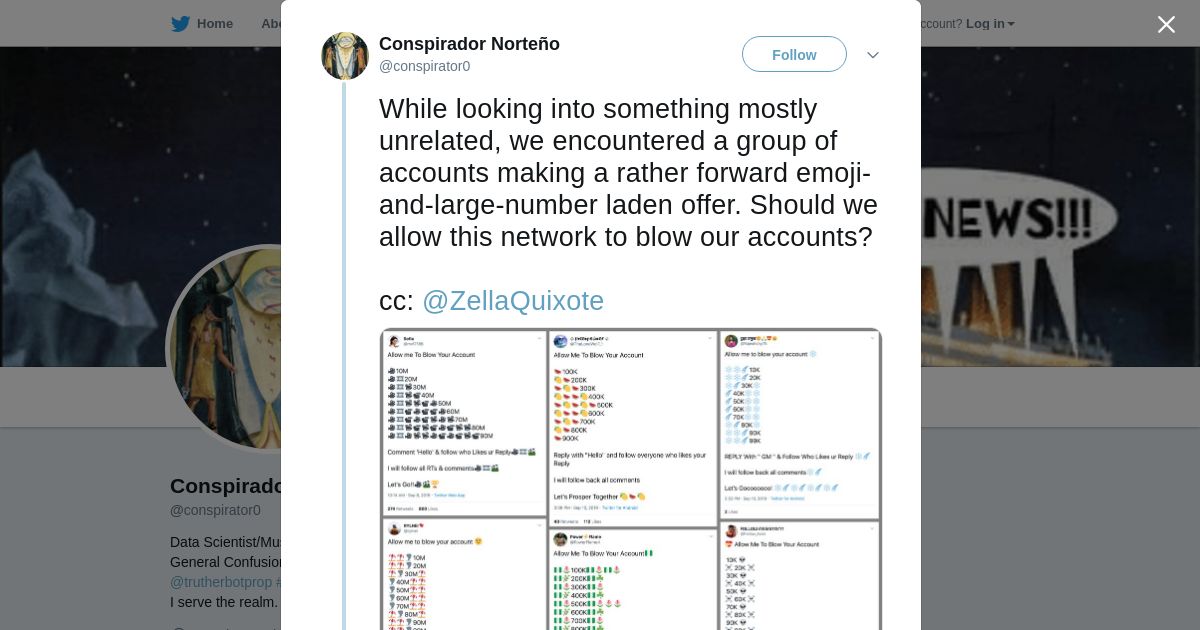Open the @trutherbotprop link in the bio
Viewport: 1200px width, 630px height.
pos(221,582)
